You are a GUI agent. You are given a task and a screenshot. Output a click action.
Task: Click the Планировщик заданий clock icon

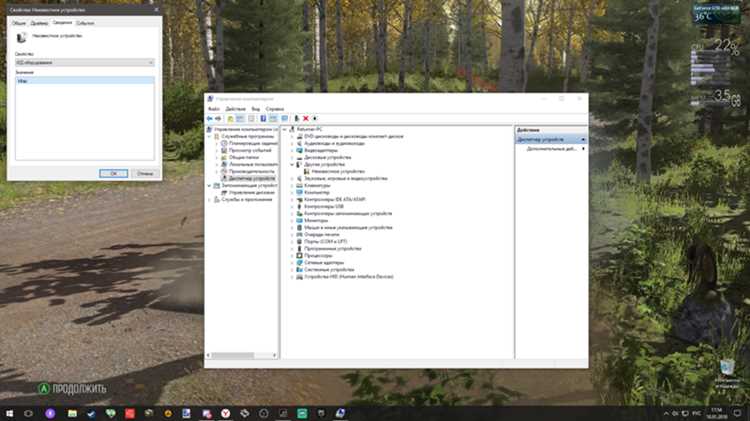224,143
